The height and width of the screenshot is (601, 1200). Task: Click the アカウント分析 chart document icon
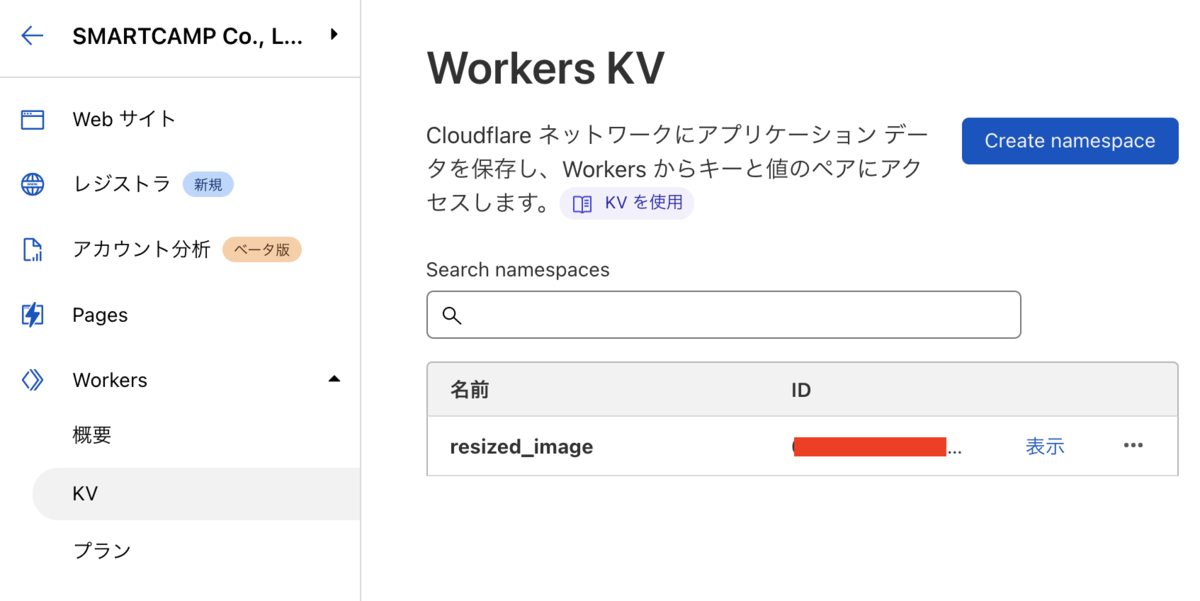pyautogui.click(x=32, y=250)
